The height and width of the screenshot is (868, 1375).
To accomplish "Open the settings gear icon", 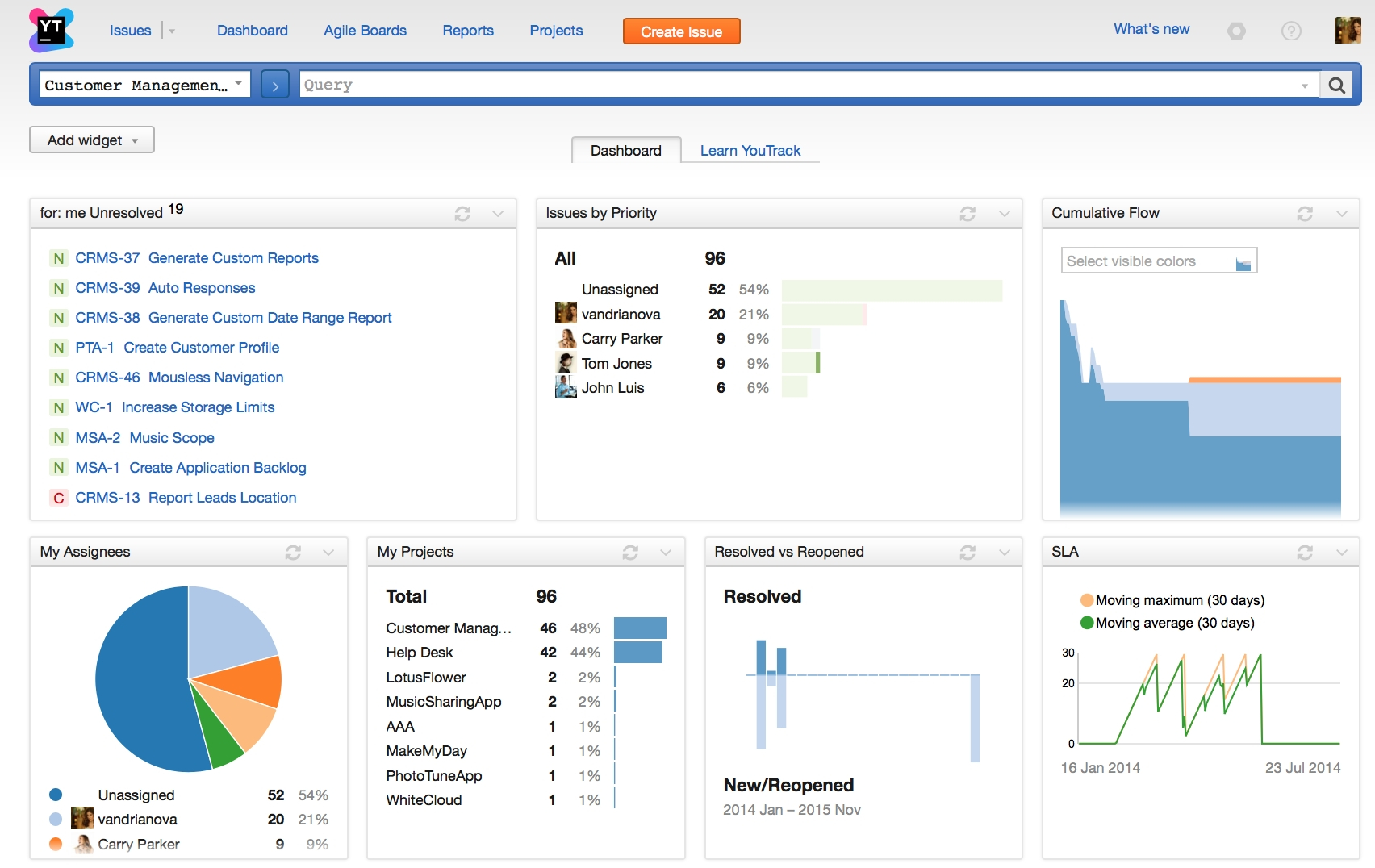I will (x=1236, y=31).
